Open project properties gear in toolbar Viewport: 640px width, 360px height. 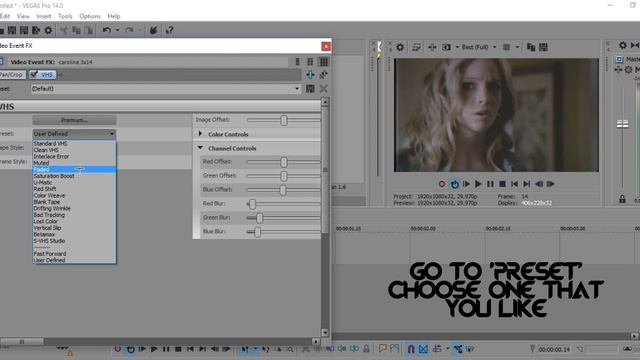click(x=48, y=30)
